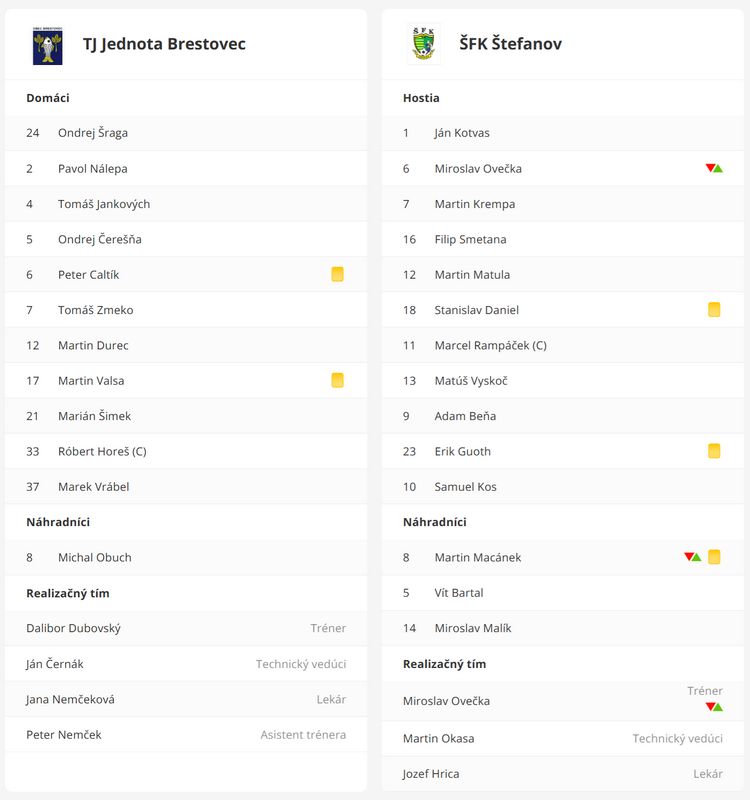
Task: Click Martin Macánek's yellow card icon
Action: click(714, 557)
